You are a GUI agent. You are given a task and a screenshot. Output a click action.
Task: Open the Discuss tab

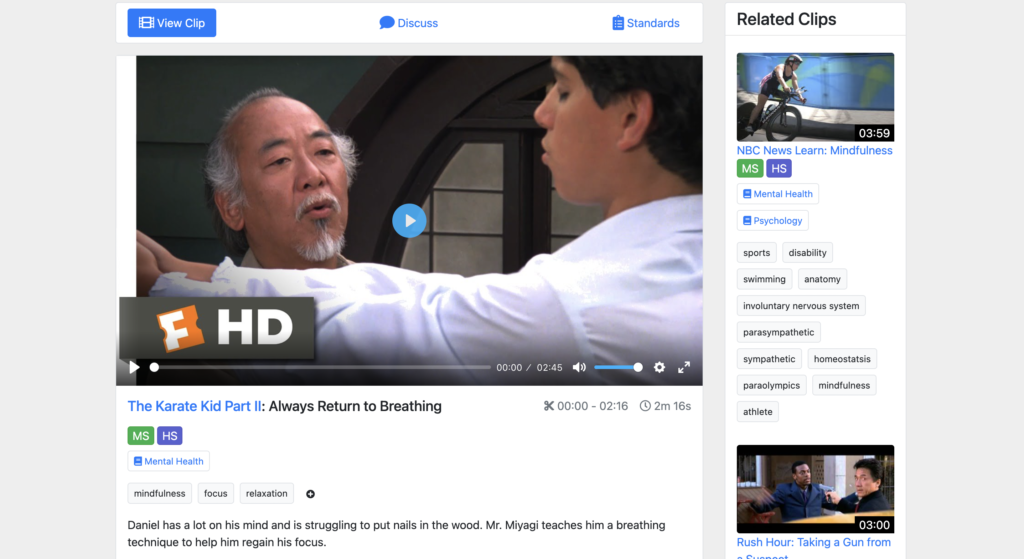tap(409, 23)
